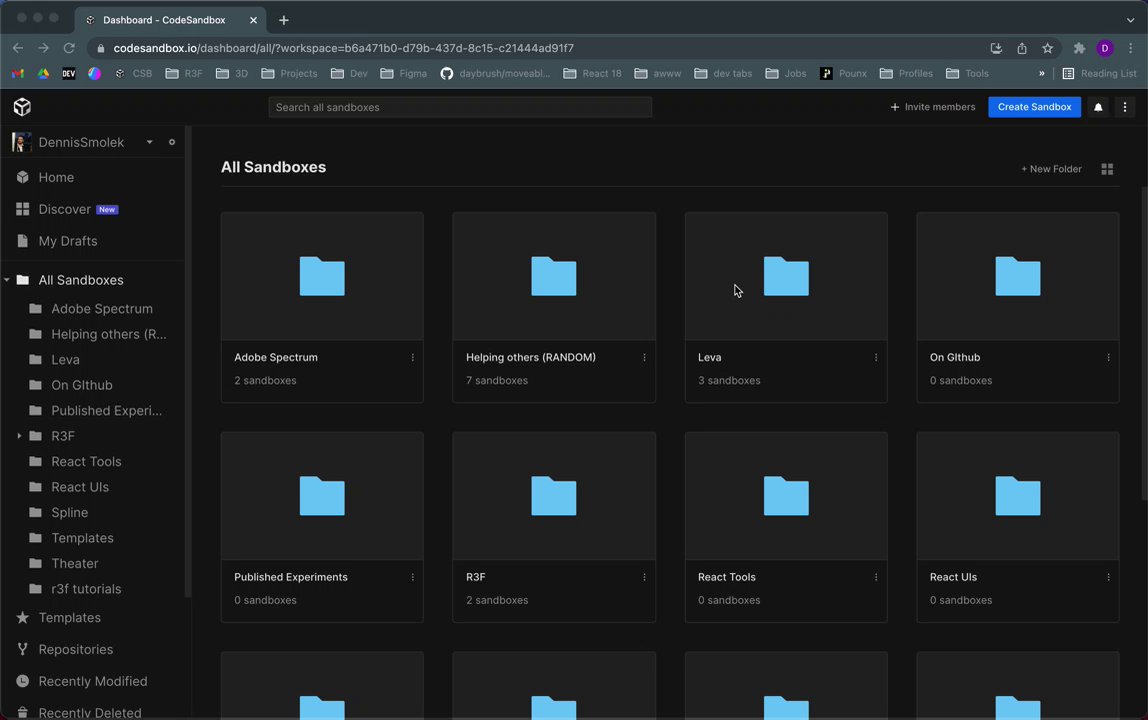This screenshot has height=720, width=1148.
Task: Click the CodeSandbox logo icon
Action: point(22,107)
